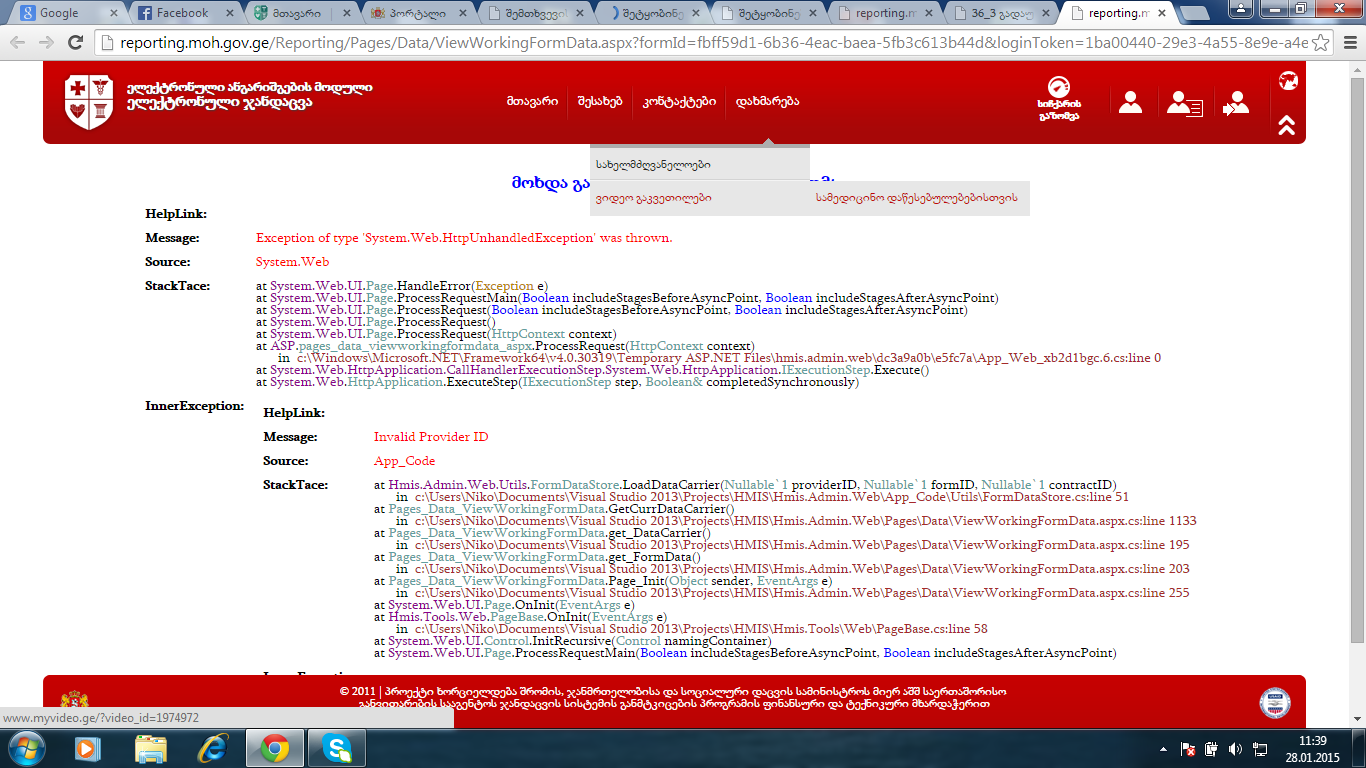The image size is (1366, 768).
Task: Click the globe icon at header corner
Action: click(x=1288, y=81)
